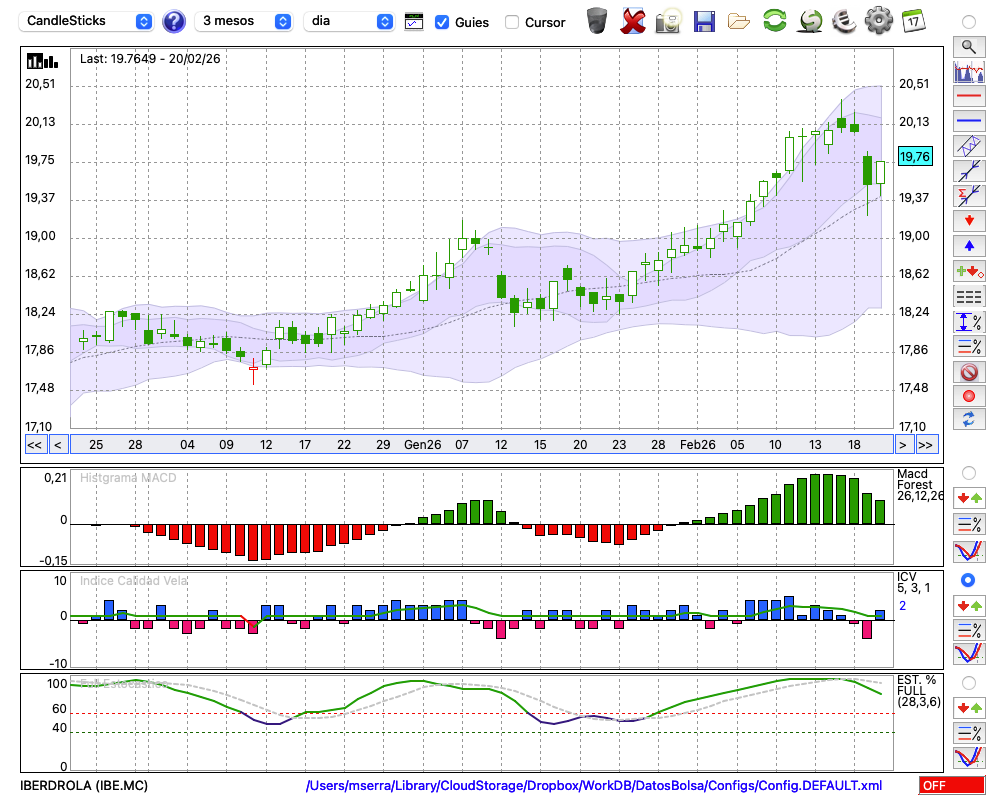Click the red prohibition sign icon

[968, 372]
